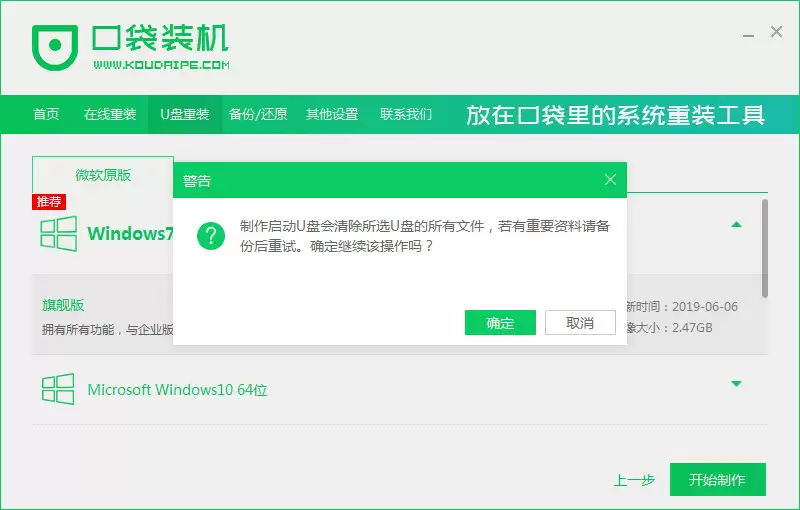Expand the Microsoft Windows10 64位 arrow

coord(736,384)
